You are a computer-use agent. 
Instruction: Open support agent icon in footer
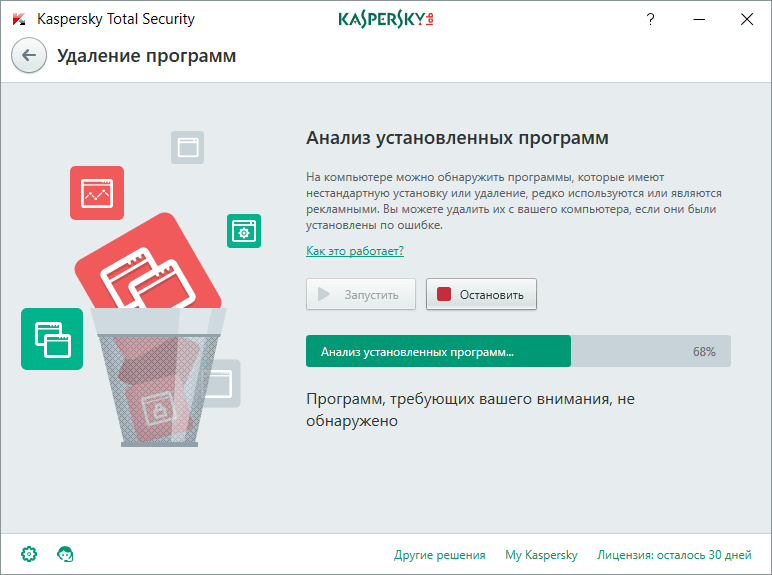click(x=65, y=554)
